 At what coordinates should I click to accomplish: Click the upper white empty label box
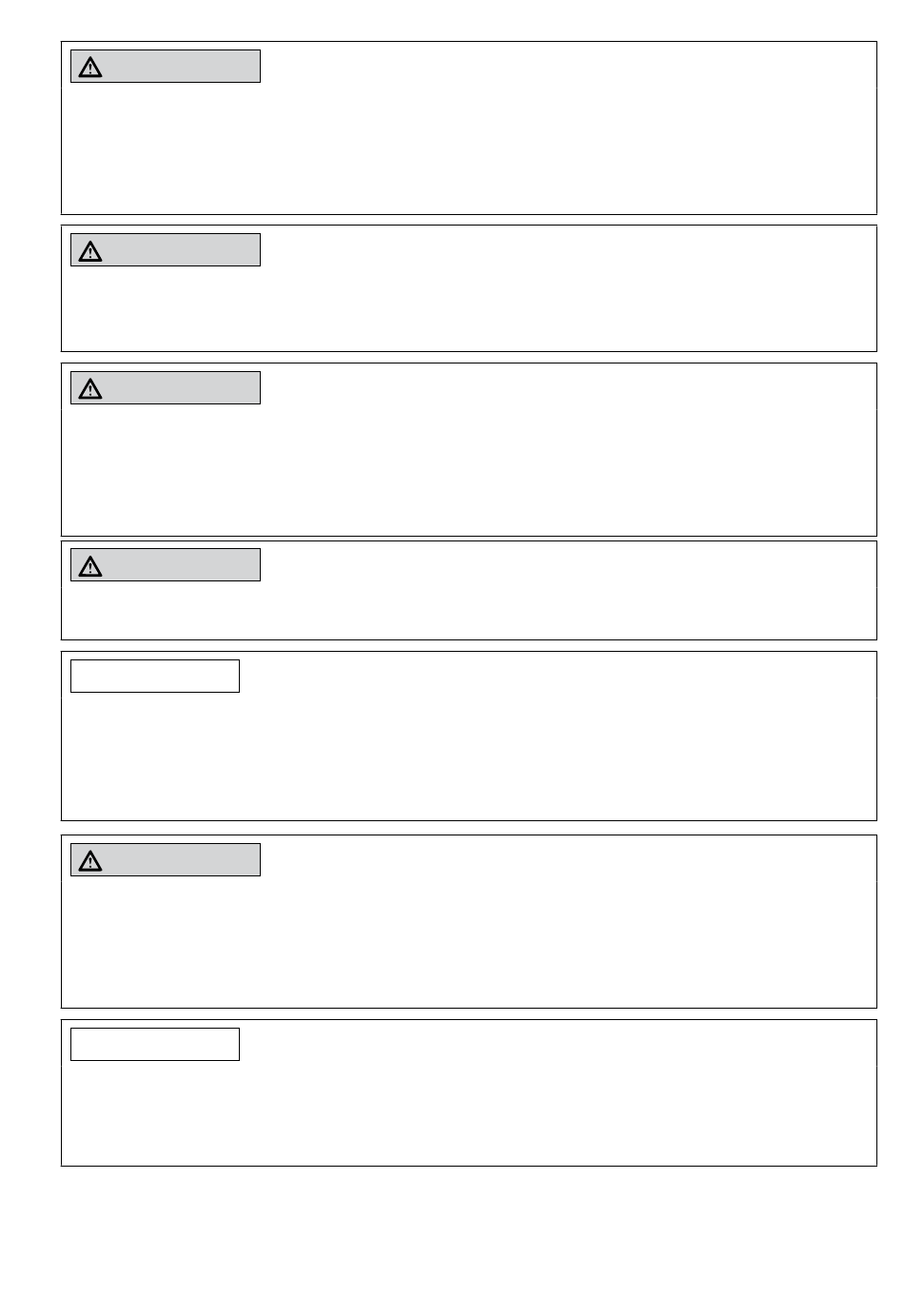155,677
